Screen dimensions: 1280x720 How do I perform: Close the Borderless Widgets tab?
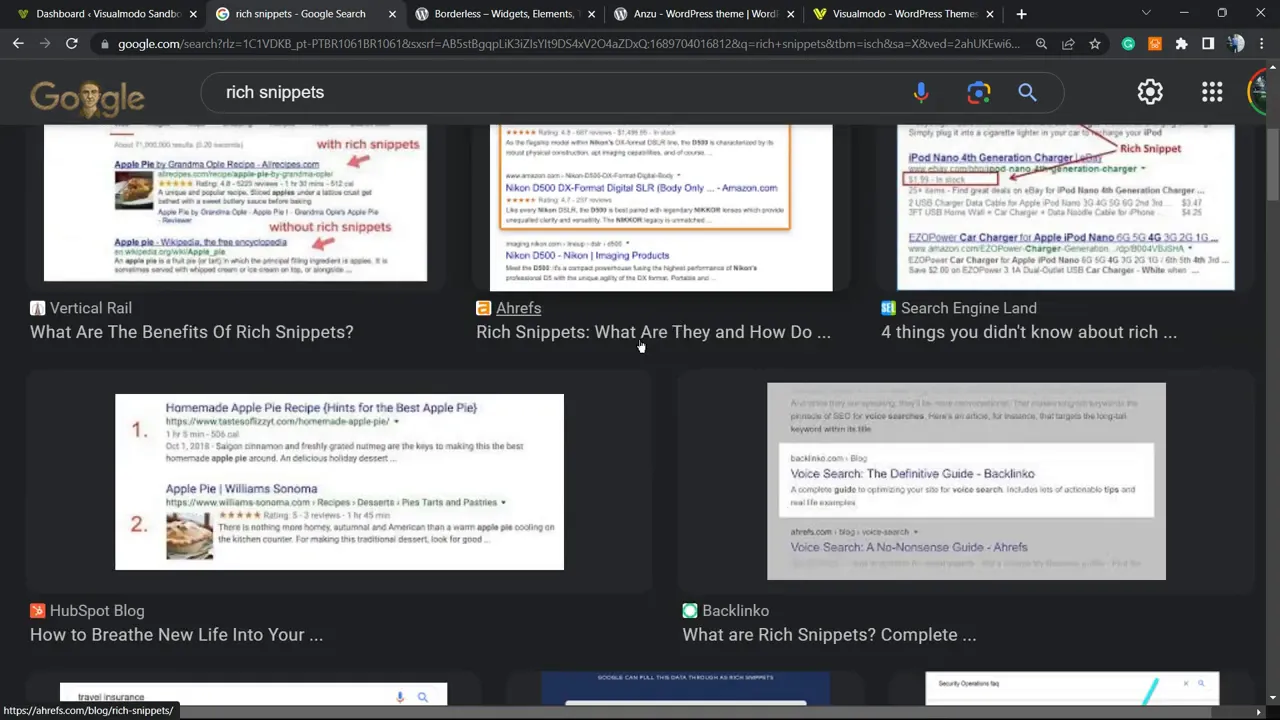click(x=592, y=14)
